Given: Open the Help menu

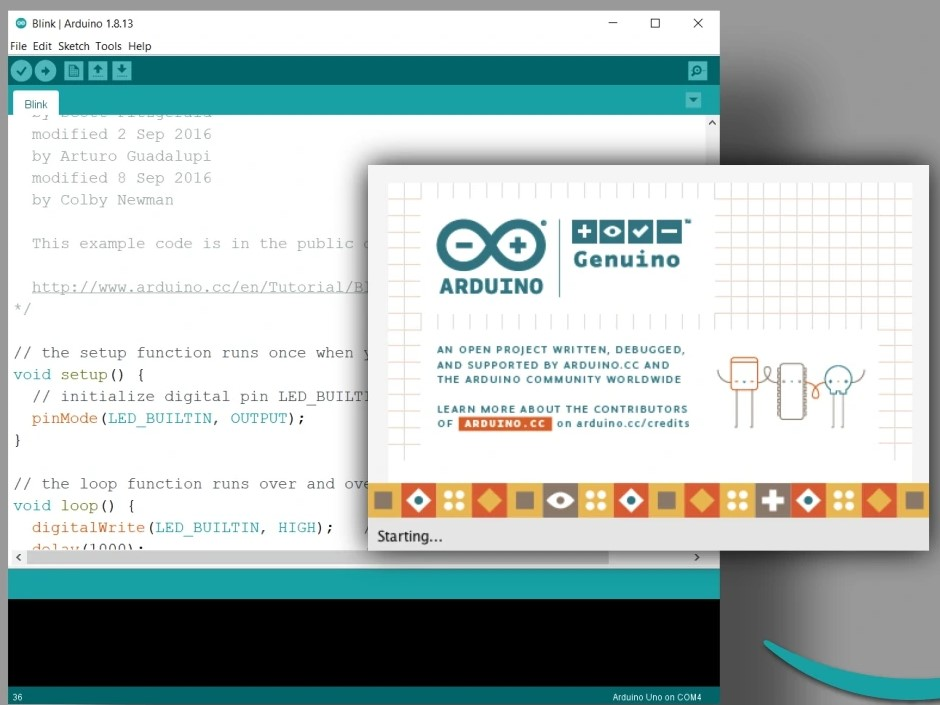Looking at the screenshot, I should click(140, 46).
